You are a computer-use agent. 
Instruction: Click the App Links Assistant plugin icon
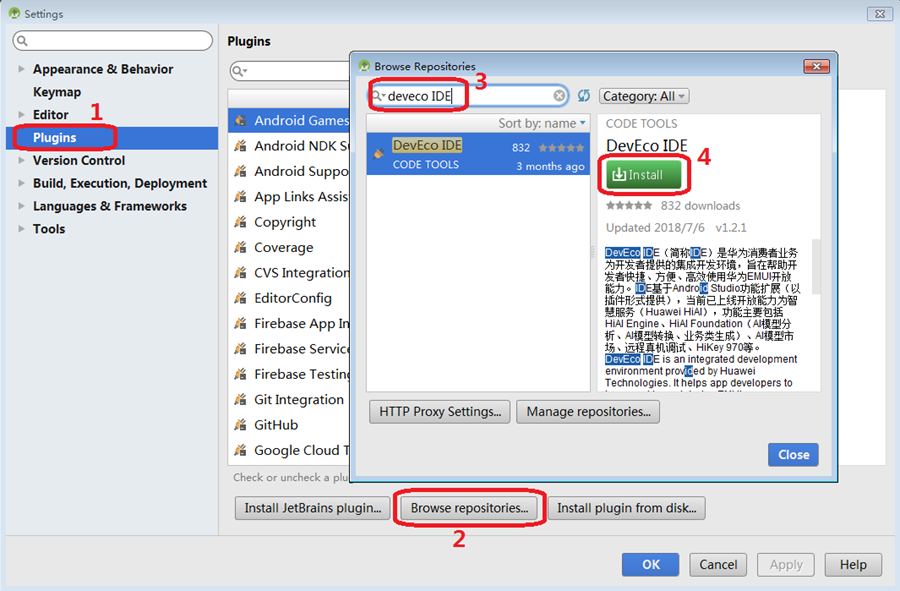pyautogui.click(x=240, y=197)
